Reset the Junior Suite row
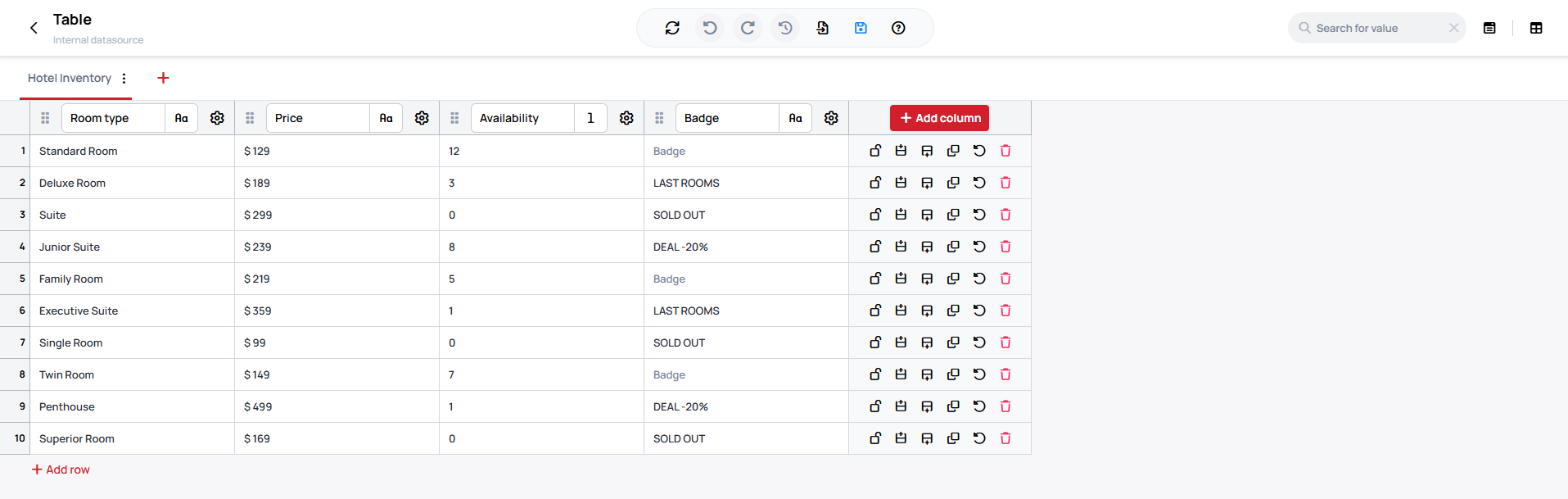Viewport: 1568px width, 499px height. point(979,247)
